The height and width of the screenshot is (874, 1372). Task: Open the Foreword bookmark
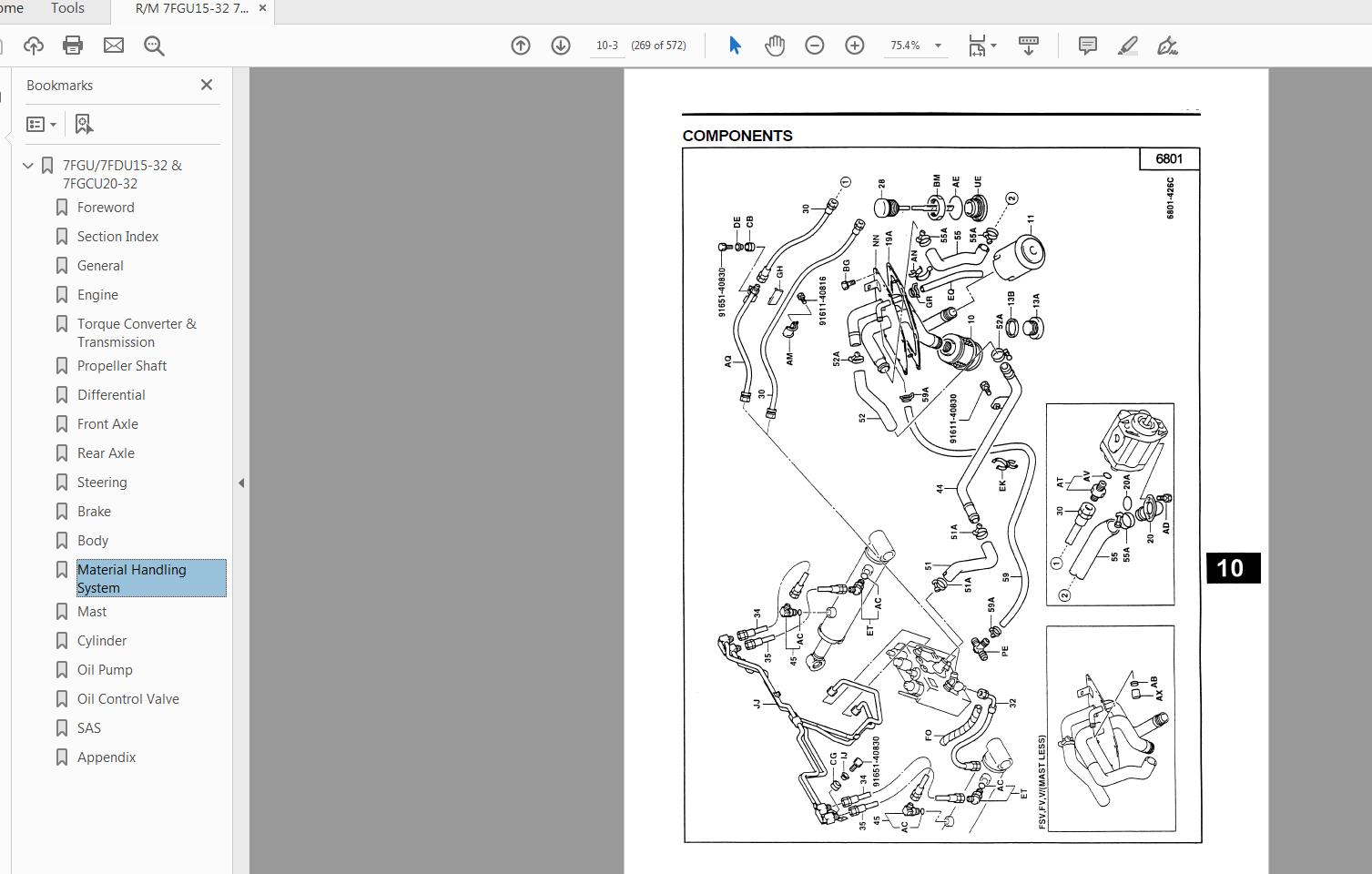(x=106, y=208)
